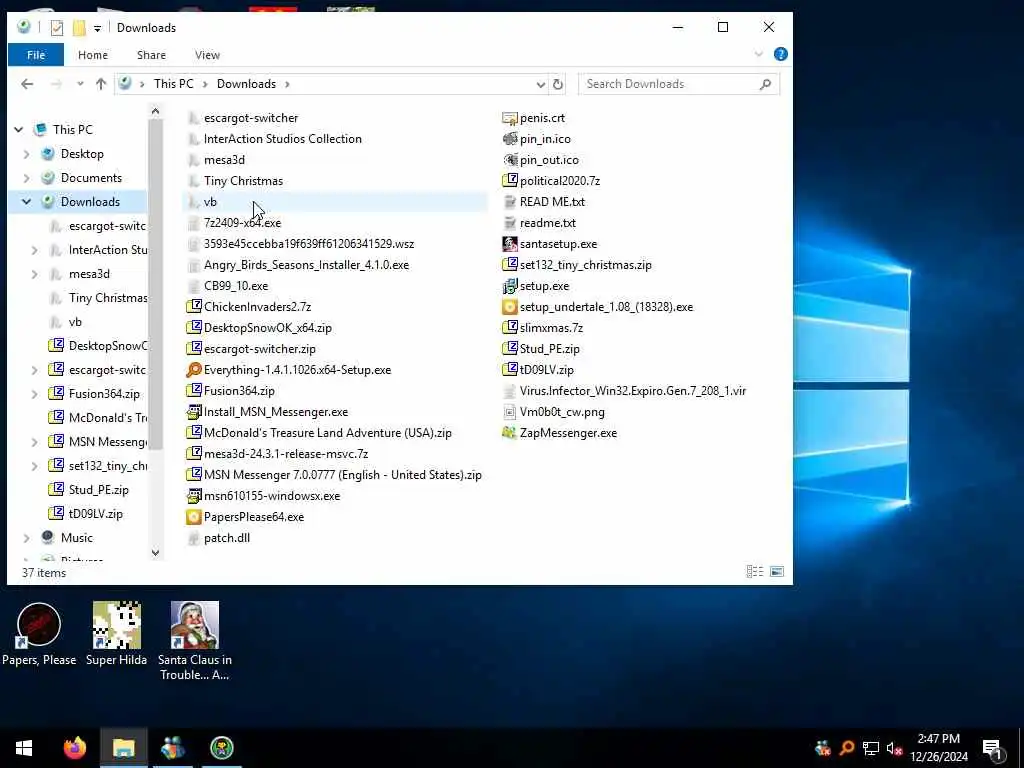Collapse the Downloads tree node
Viewport: 1024px width, 768px height.
26,202
